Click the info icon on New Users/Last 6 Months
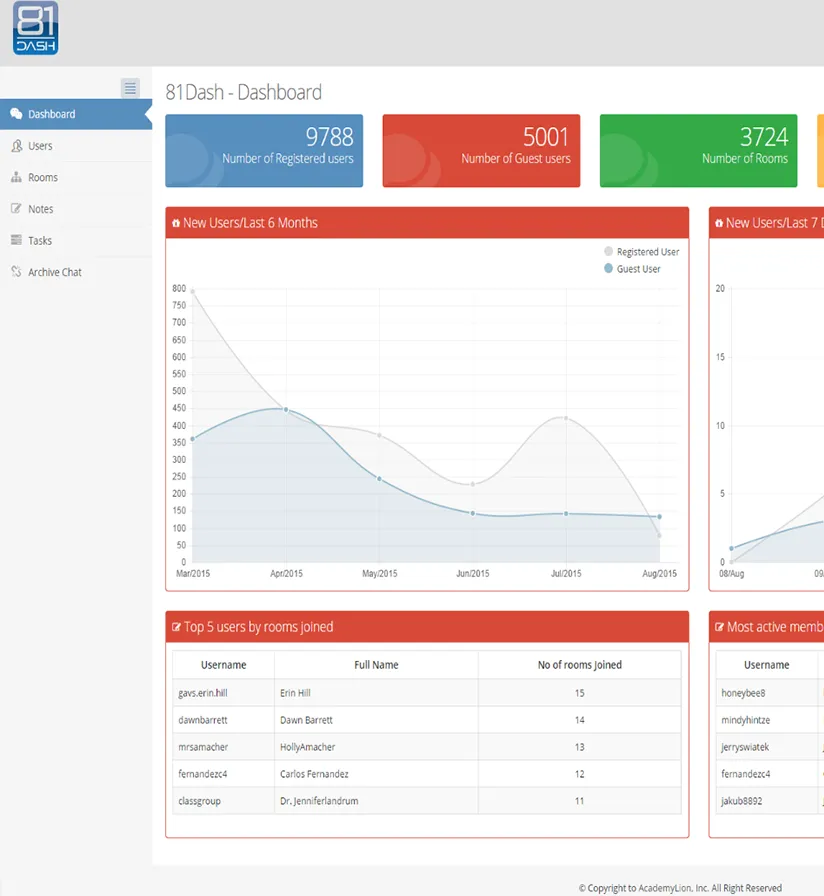The width and height of the screenshot is (824, 896). click(x=177, y=223)
